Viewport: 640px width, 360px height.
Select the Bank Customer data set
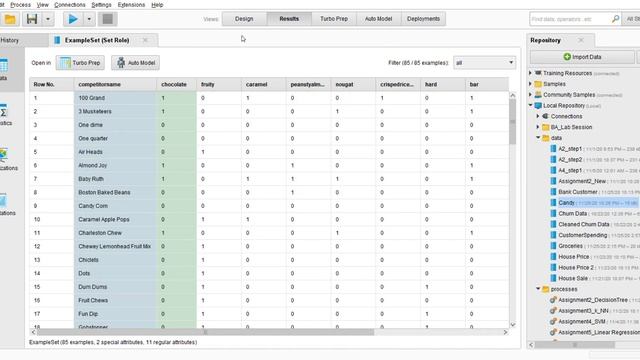[578, 192]
